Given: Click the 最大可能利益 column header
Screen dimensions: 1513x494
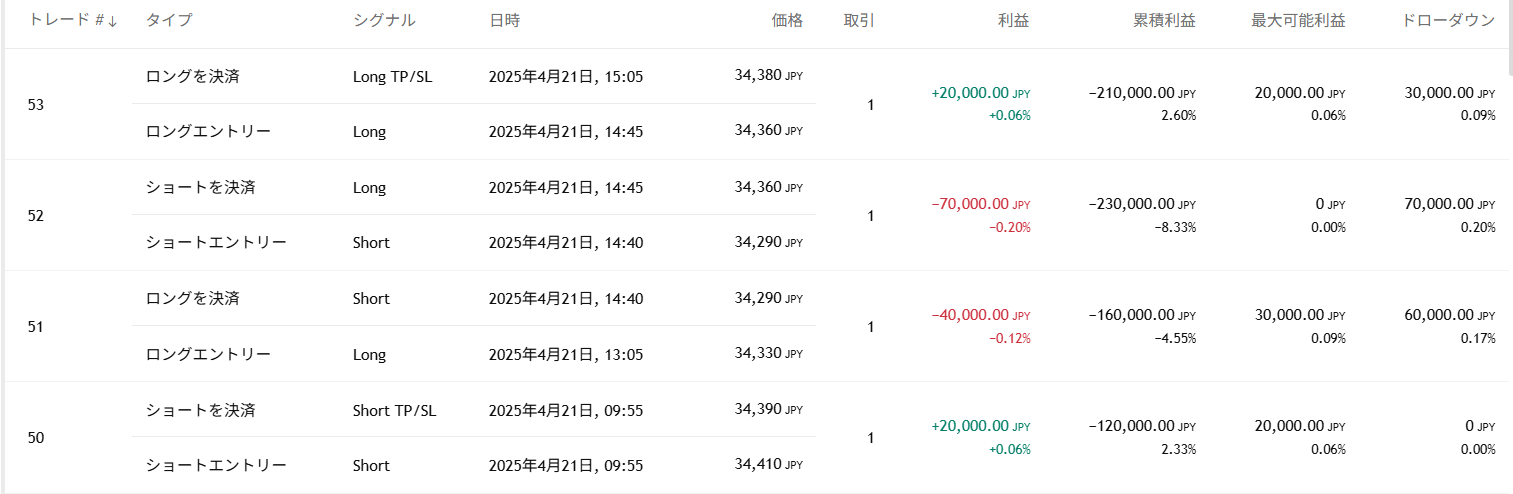Looking at the screenshot, I should tap(1298, 20).
